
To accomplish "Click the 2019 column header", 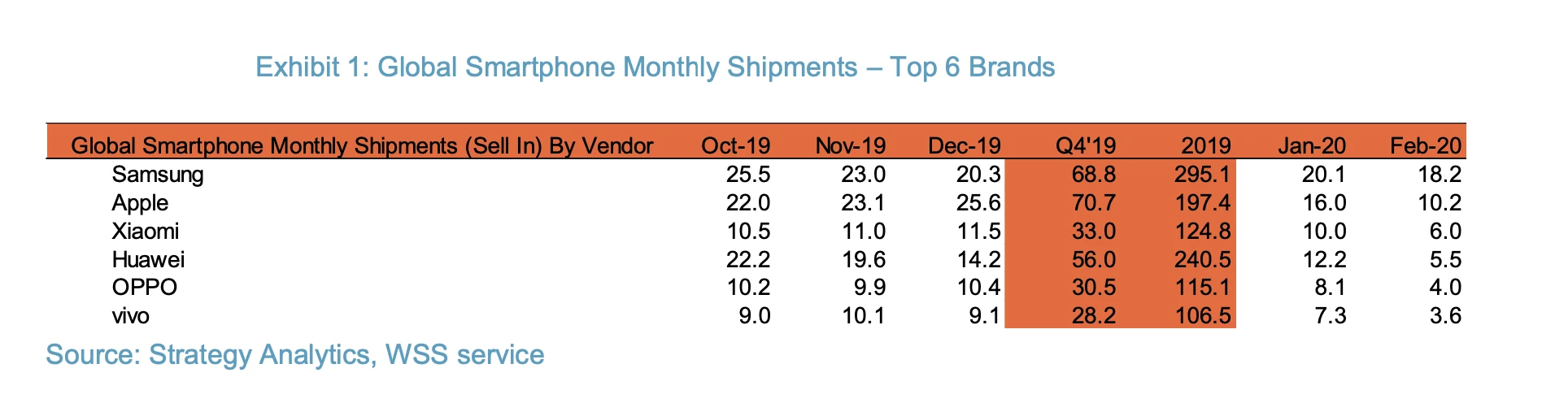I will 1206,146.
